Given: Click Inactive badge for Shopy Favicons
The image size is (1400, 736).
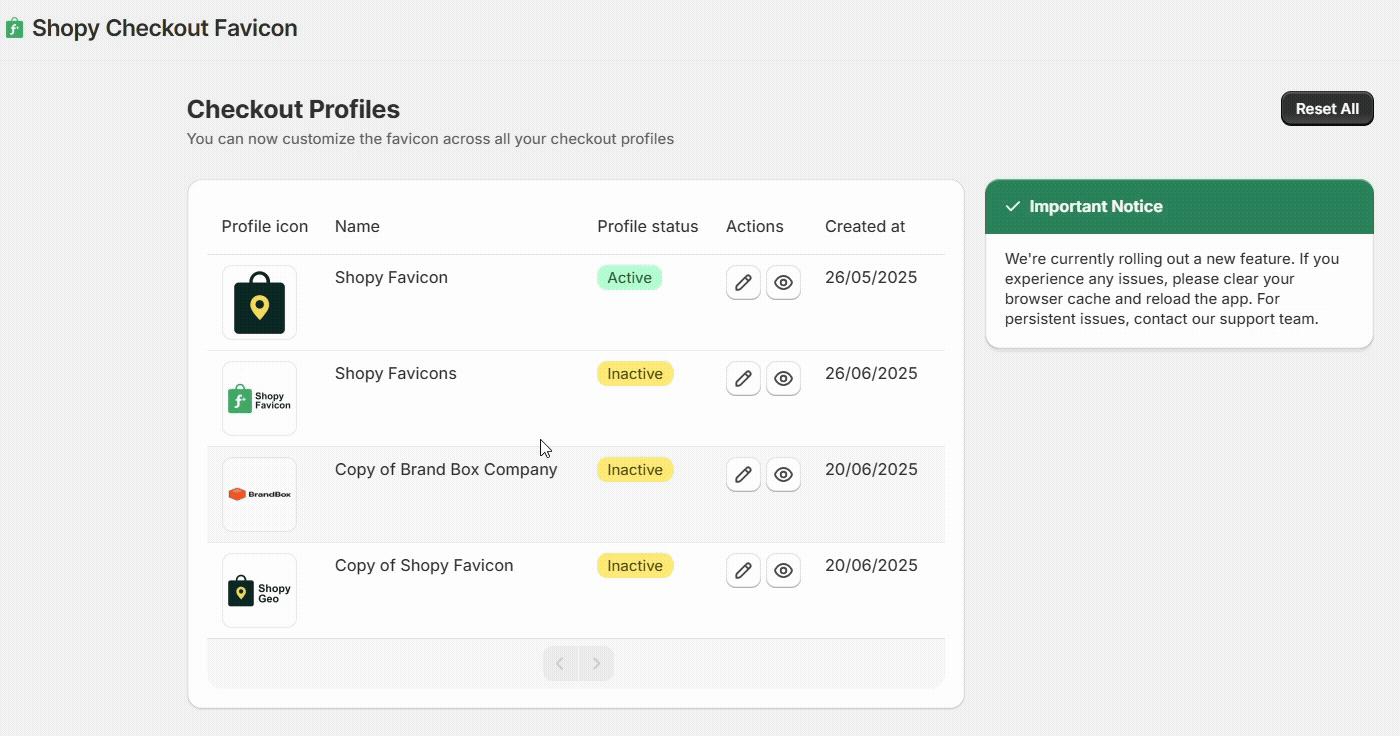Looking at the screenshot, I should 635,374.
